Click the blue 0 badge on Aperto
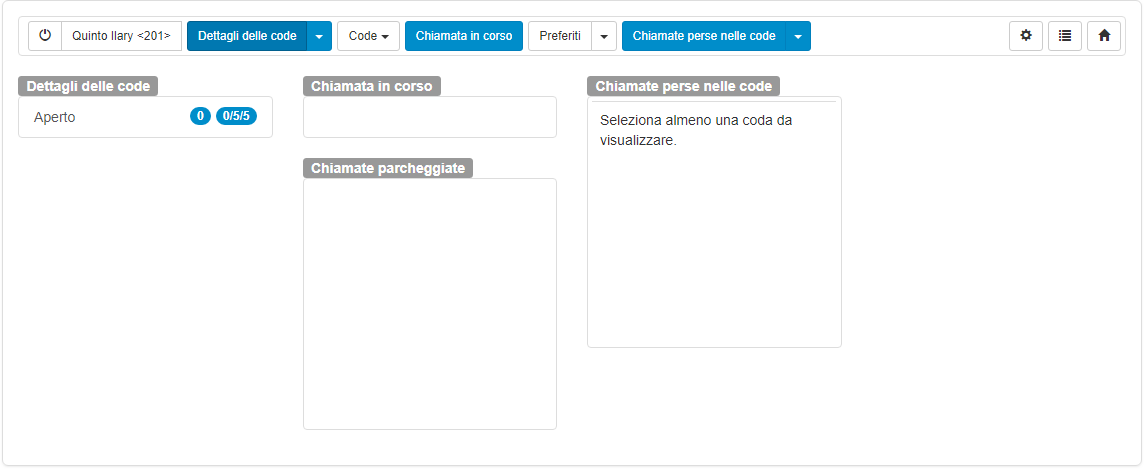This screenshot has height=471, width=1147. [200, 117]
